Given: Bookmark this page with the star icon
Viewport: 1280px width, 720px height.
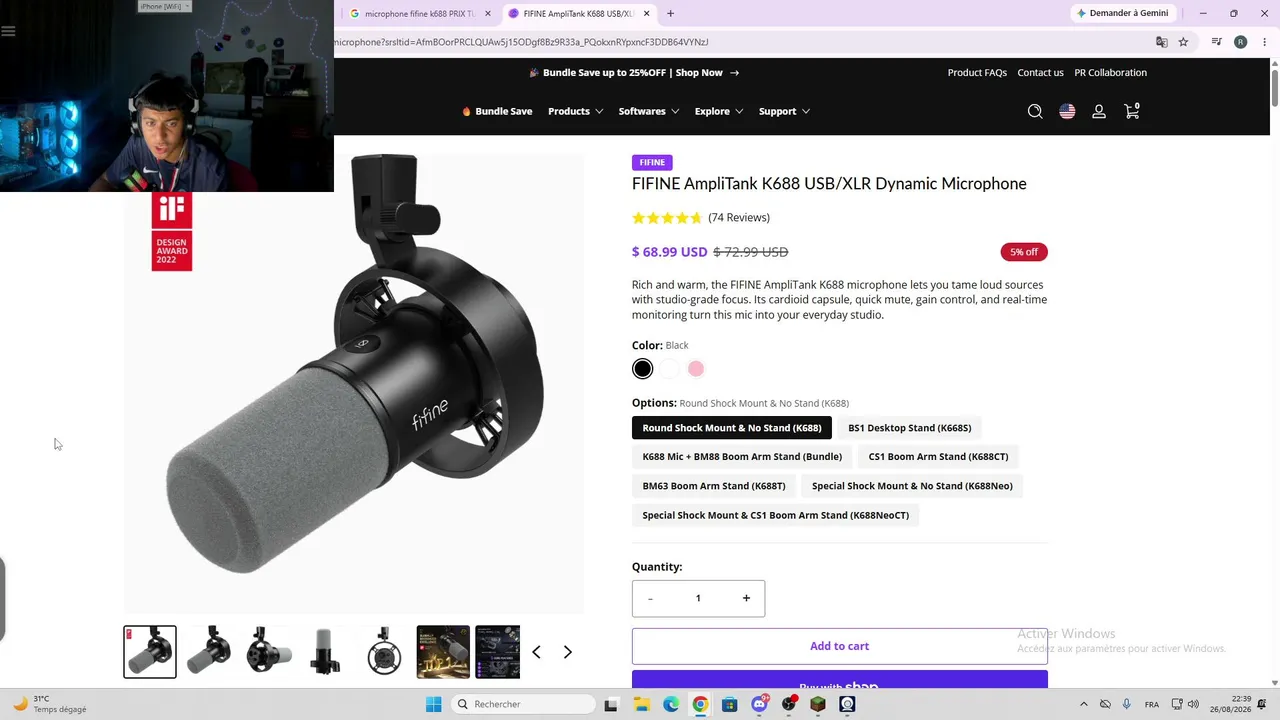Looking at the screenshot, I should tap(1183, 42).
